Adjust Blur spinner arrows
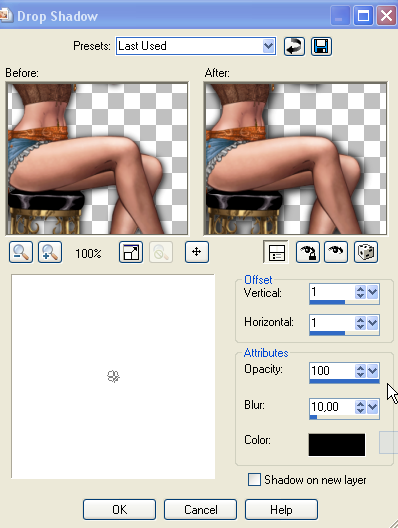This screenshot has width=398, height=528. click(x=360, y=407)
